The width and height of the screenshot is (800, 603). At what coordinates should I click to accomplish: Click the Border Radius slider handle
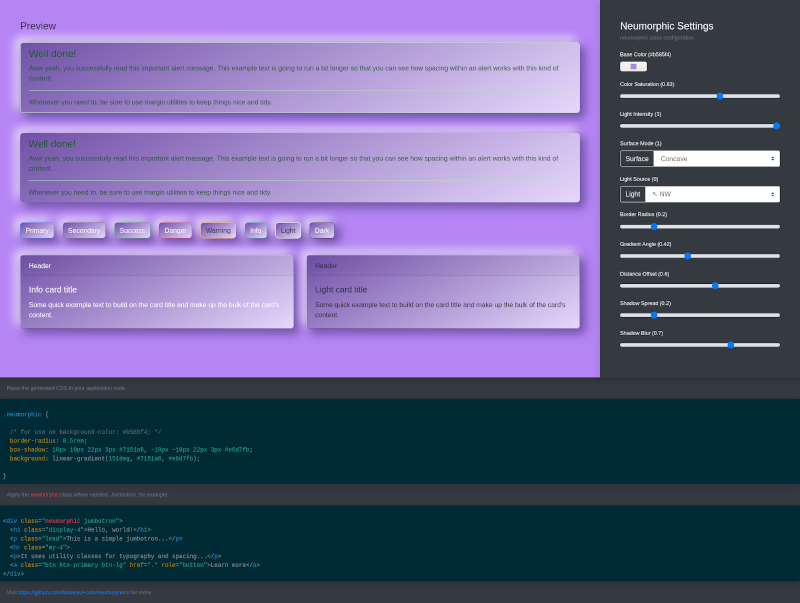pyautogui.click(x=654, y=226)
